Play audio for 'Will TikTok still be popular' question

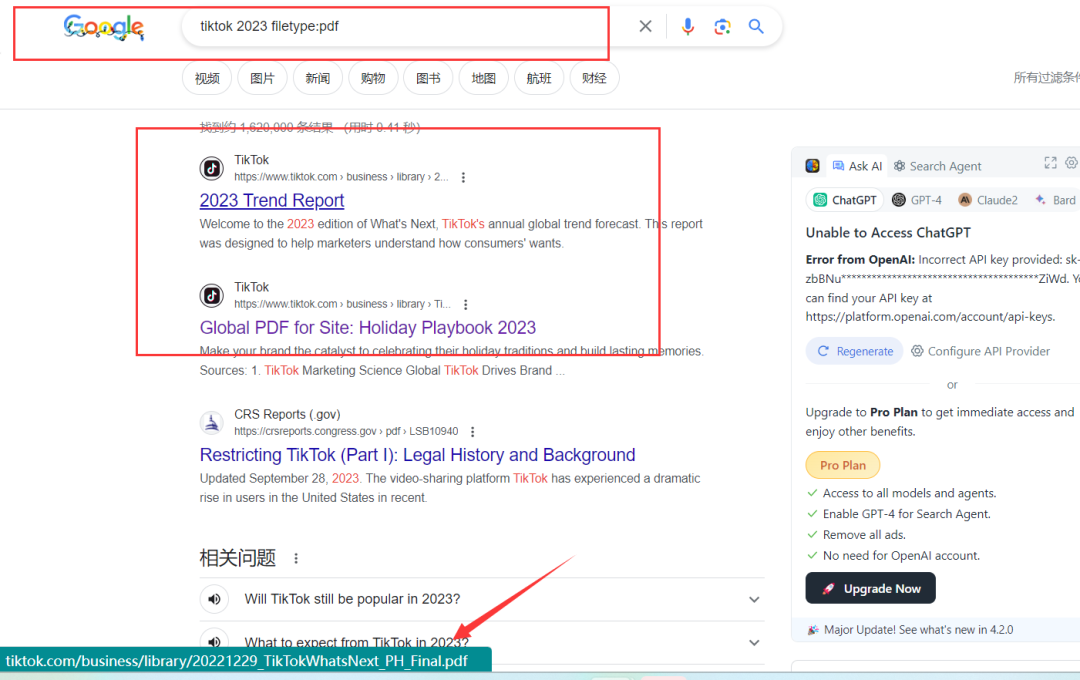tap(214, 599)
